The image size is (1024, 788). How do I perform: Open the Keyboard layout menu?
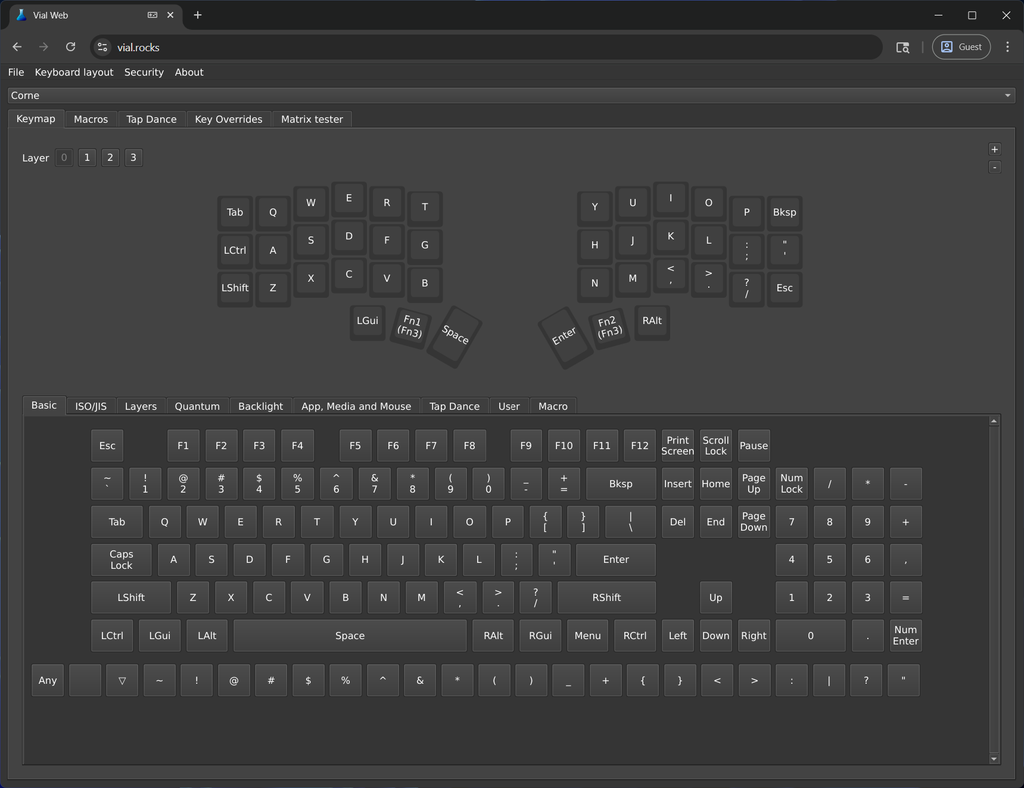[74, 72]
